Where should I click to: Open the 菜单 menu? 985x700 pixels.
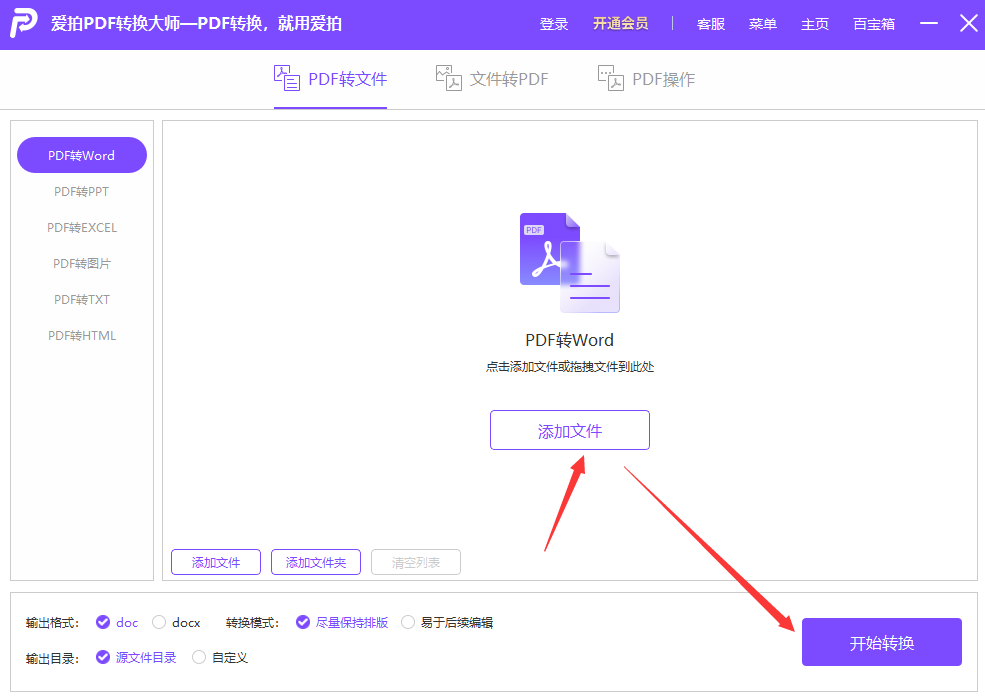[763, 24]
